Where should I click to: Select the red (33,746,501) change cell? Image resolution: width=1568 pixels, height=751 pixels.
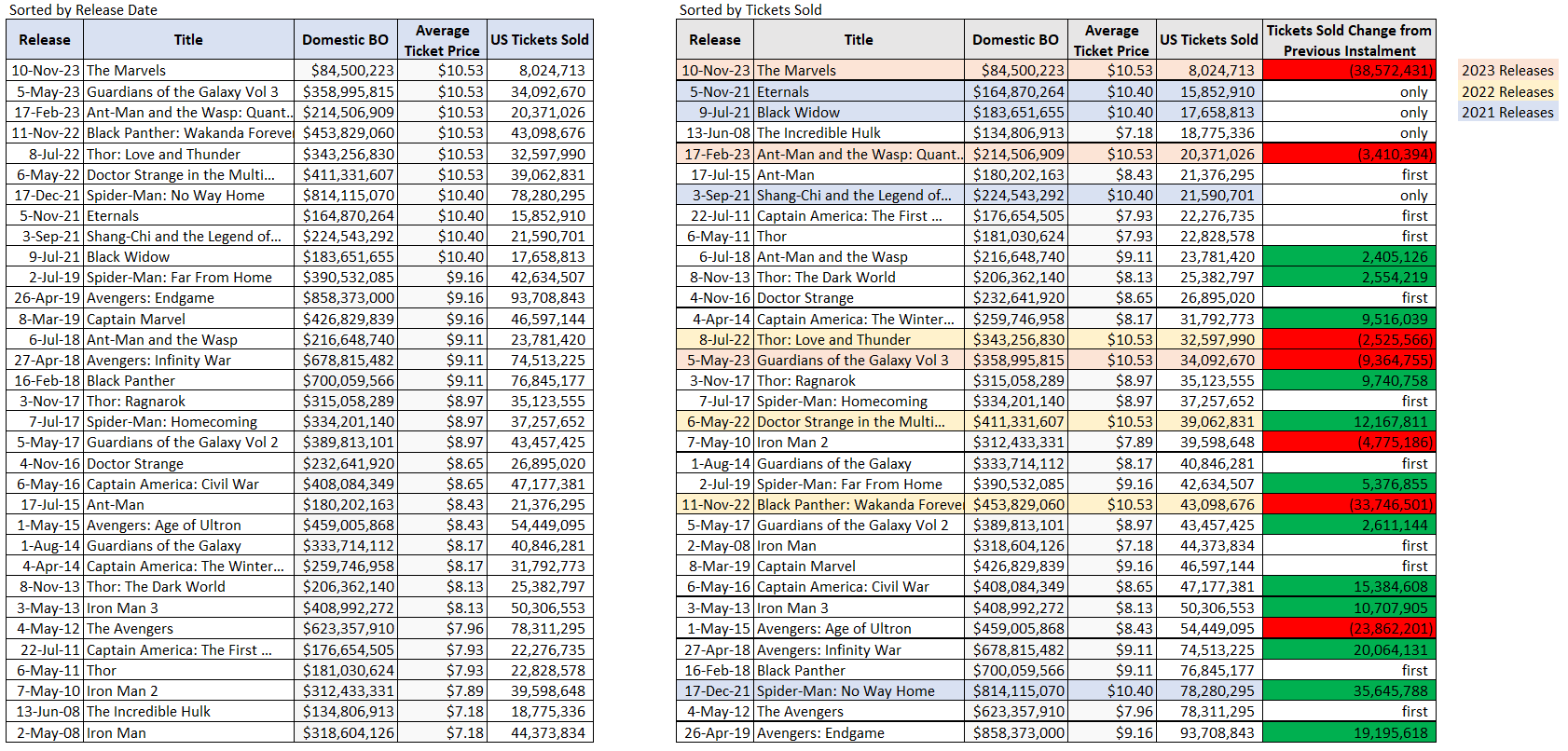(x=1349, y=505)
